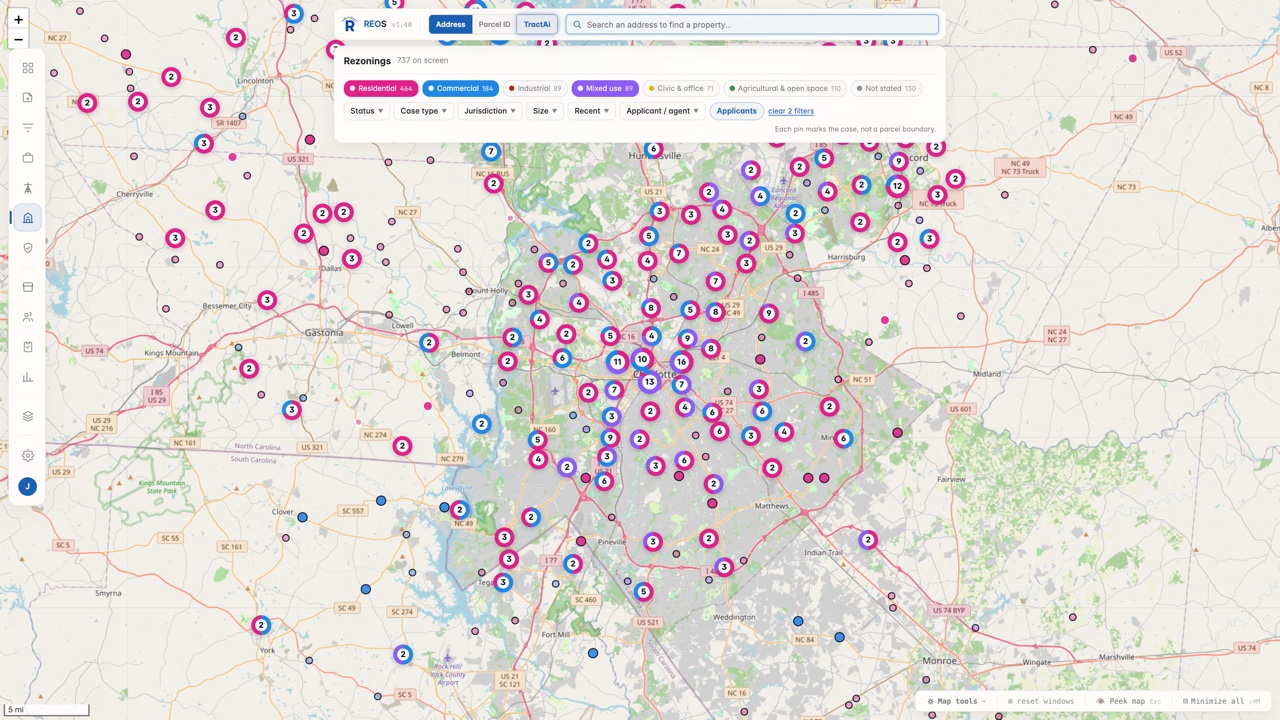Screen dimensions: 1280x720
Task: Click the search magnifier icon in field
Action: pyautogui.click(x=577, y=24)
